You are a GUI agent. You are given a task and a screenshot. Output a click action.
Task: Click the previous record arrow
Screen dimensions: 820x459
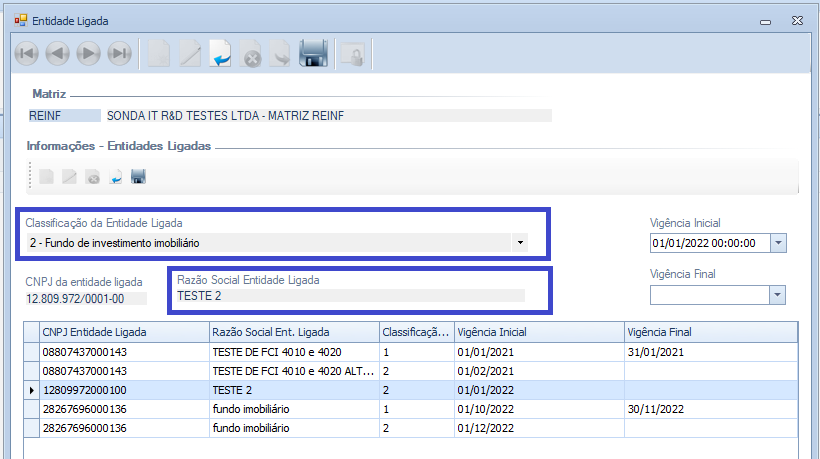(x=57, y=54)
